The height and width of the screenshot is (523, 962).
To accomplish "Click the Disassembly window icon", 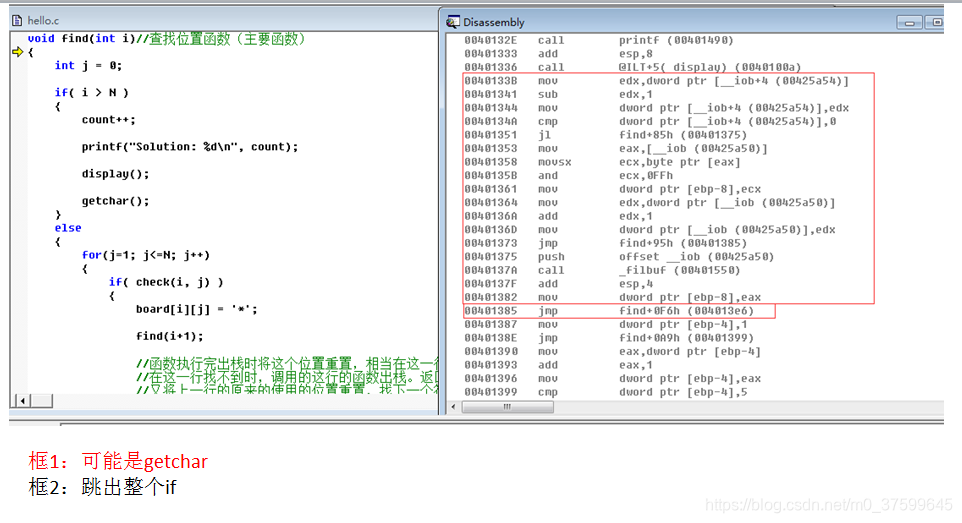I will point(453,22).
